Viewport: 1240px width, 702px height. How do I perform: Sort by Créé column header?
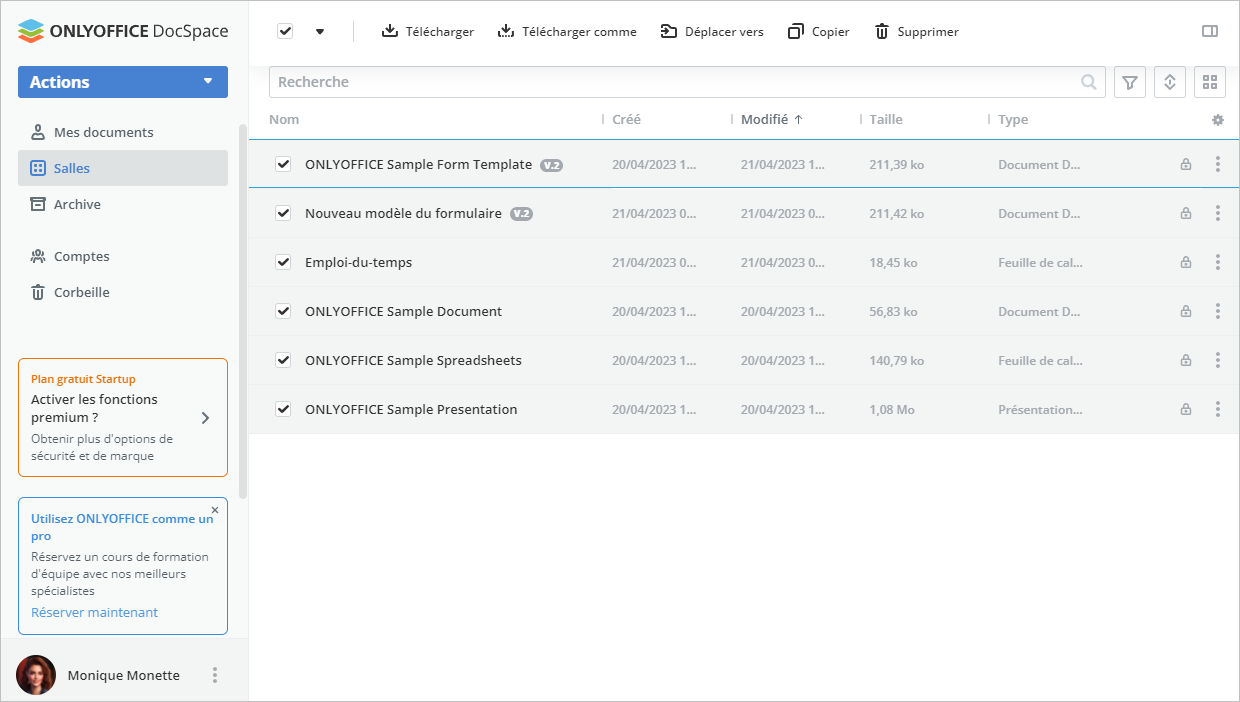[626, 119]
